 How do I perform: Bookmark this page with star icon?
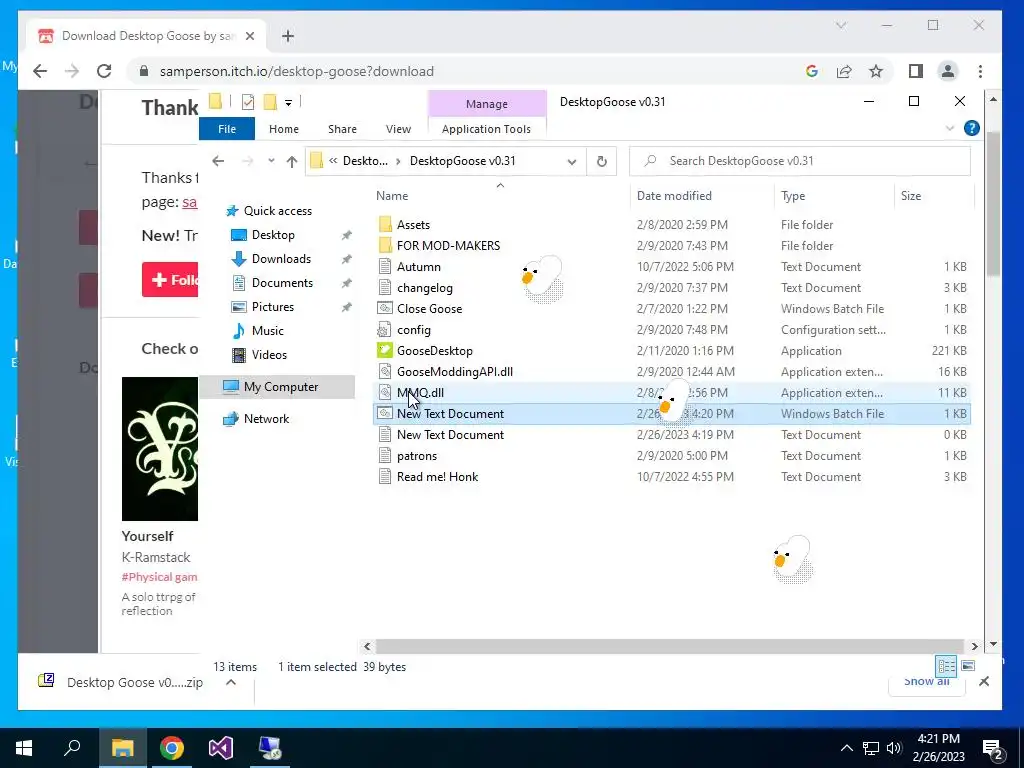coord(876,71)
